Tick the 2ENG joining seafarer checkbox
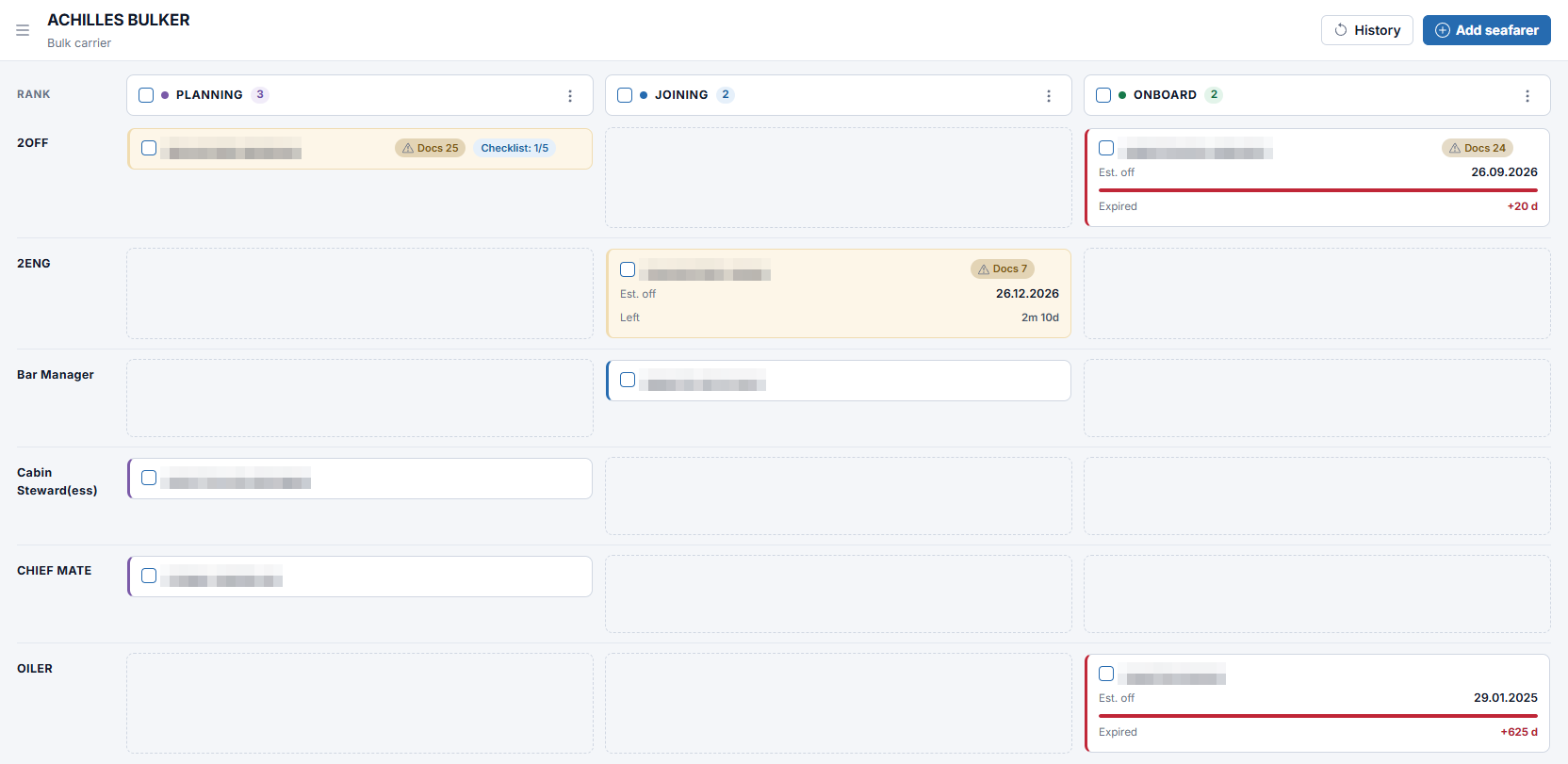Screen dimensions: 1568x764 point(628,269)
